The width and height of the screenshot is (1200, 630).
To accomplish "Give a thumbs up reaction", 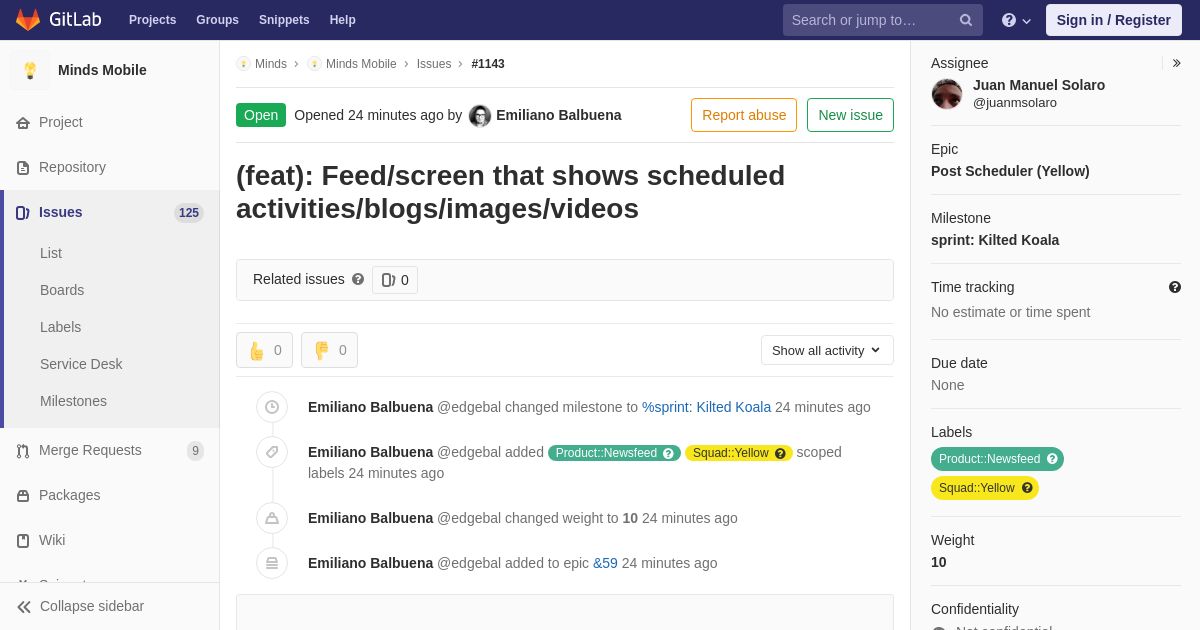I will pos(264,350).
